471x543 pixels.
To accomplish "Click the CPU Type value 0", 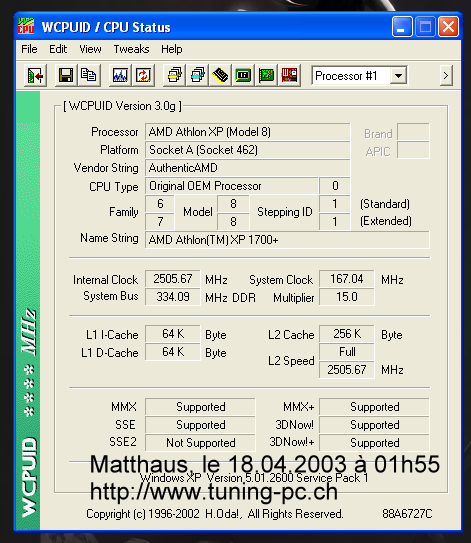I will point(335,186).
